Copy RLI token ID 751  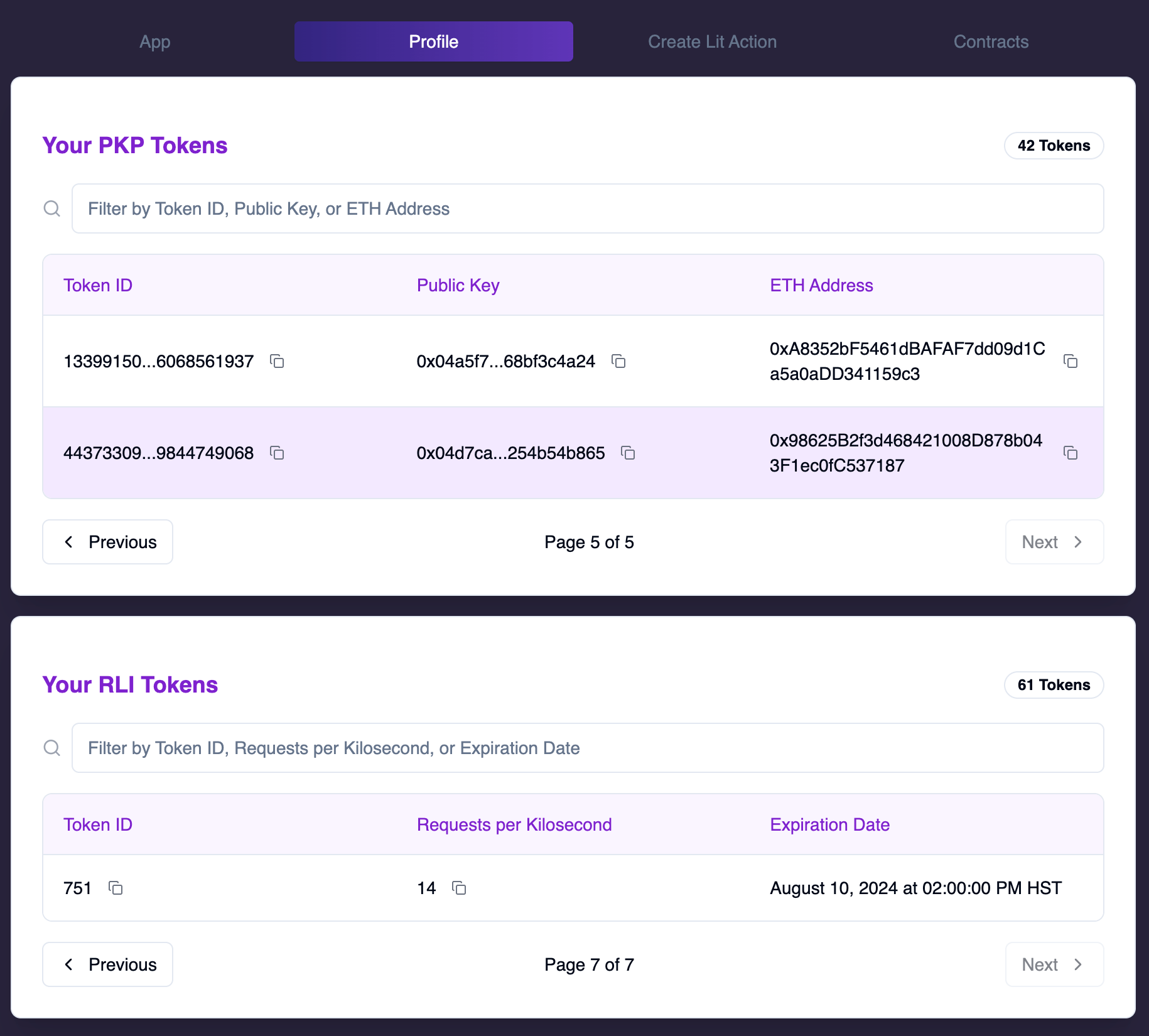pos(116,888)
